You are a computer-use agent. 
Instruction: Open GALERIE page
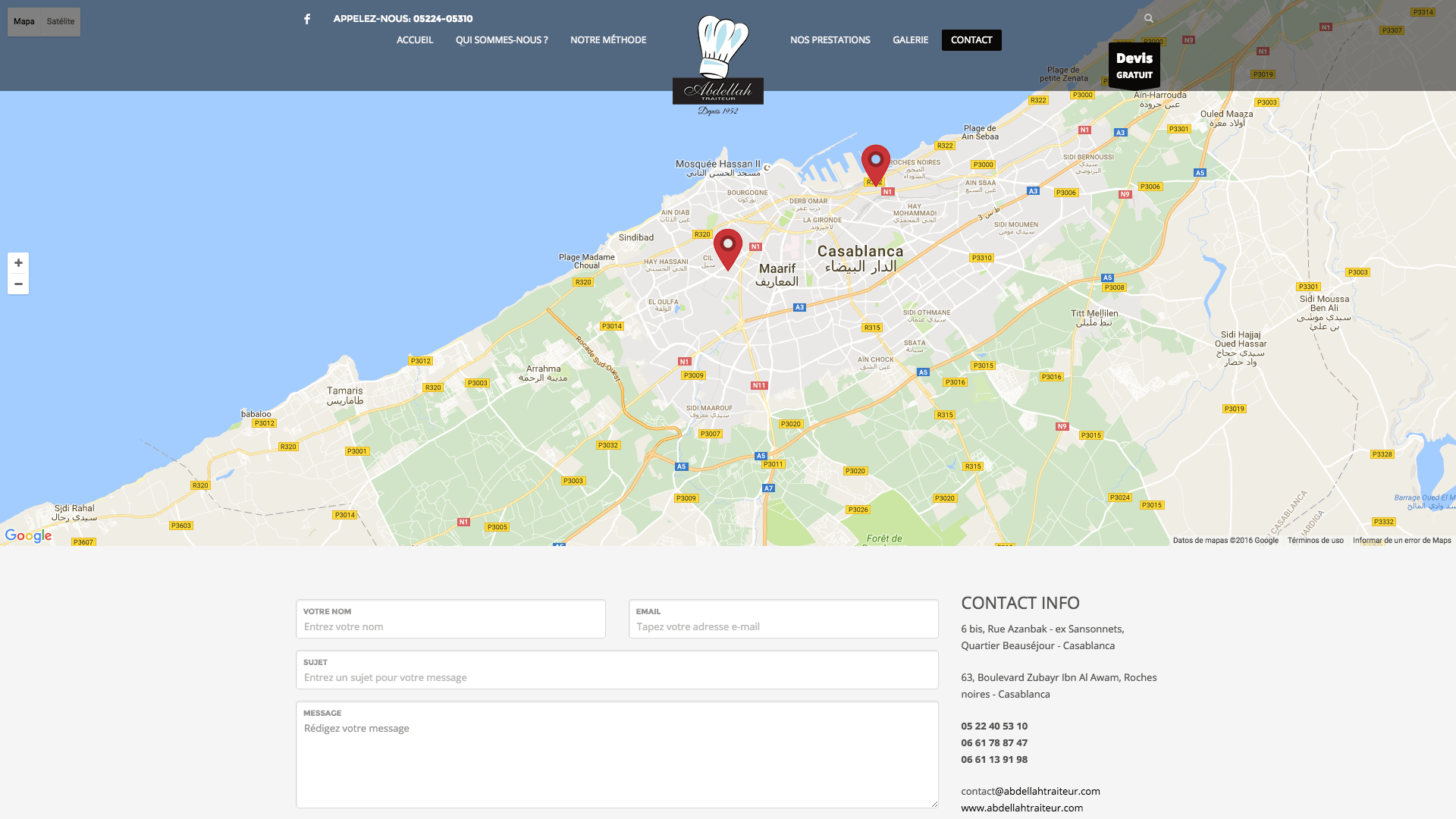pyautogui.click(x=910, y=40)
